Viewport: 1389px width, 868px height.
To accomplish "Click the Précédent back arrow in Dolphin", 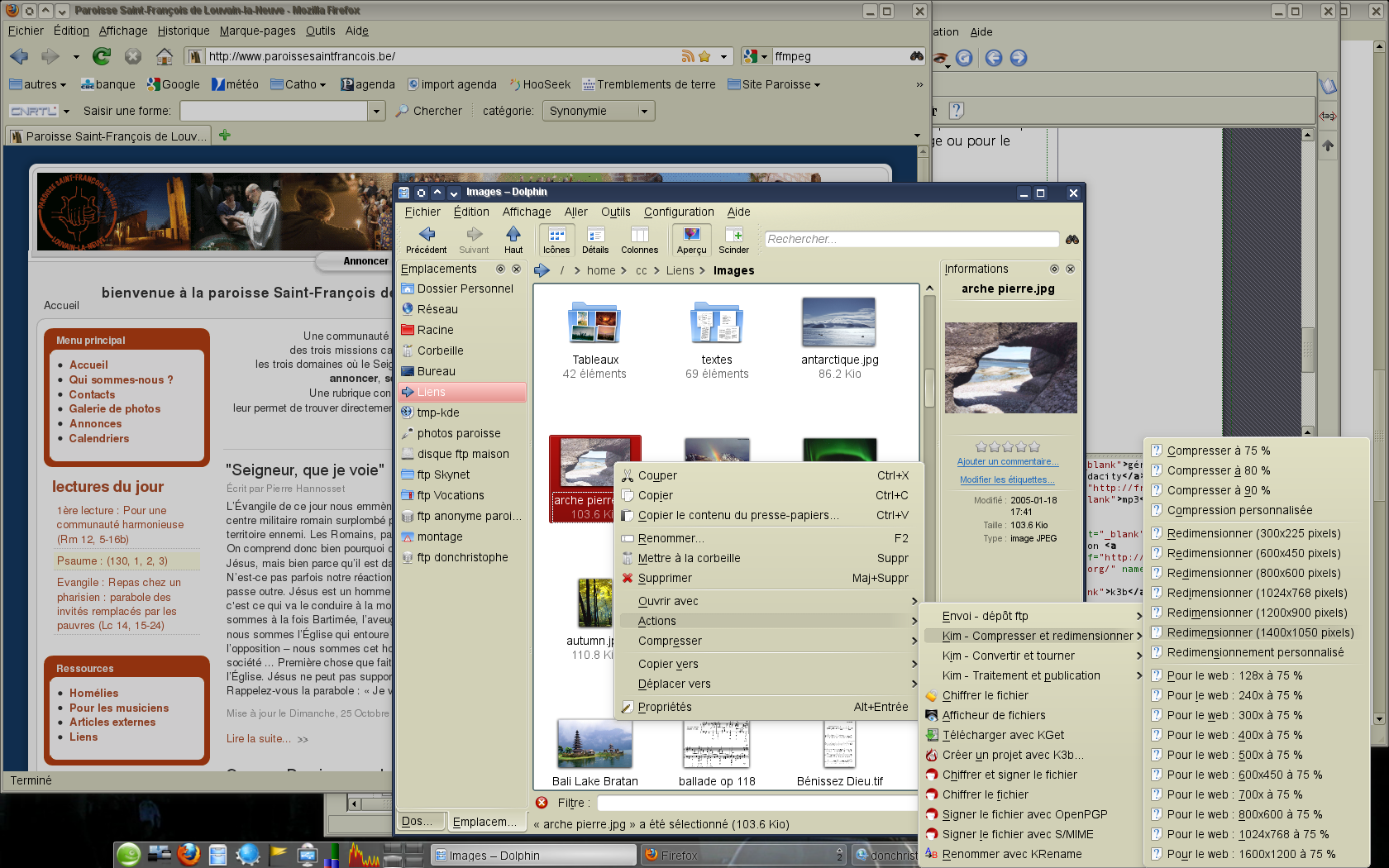I will point(427,235).
